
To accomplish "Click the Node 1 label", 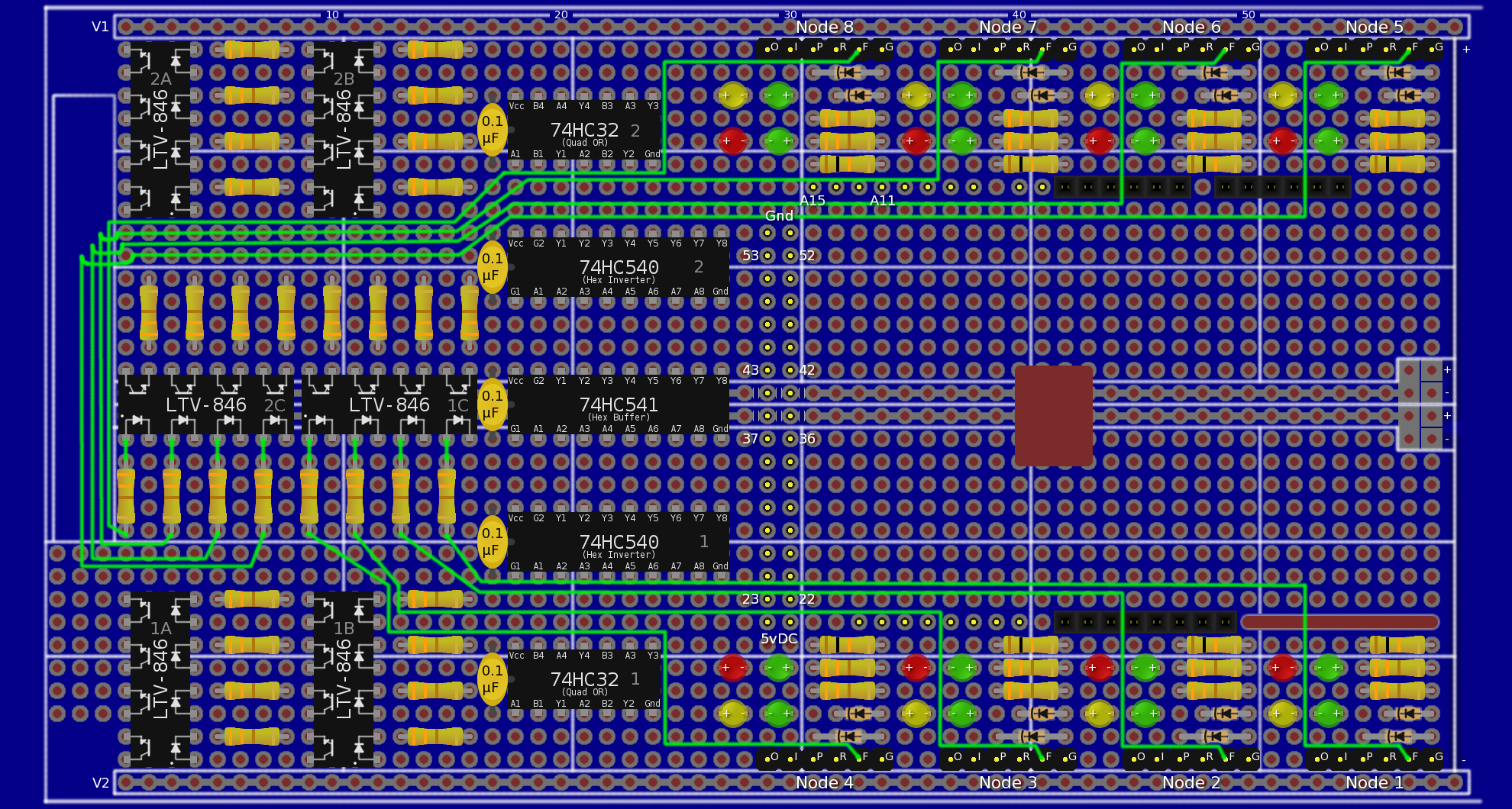I will pyautogui.click(x=1374, y=782).
